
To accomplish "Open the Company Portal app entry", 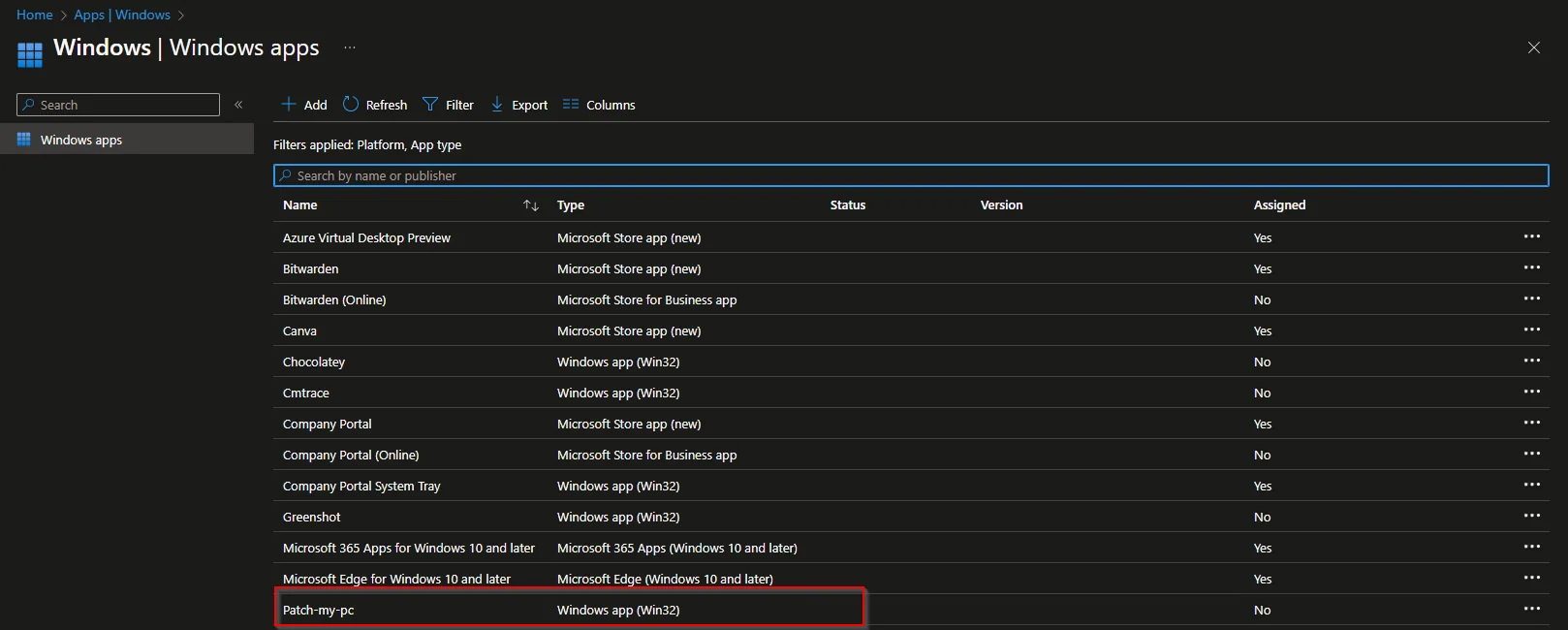I will click(328, 424).
